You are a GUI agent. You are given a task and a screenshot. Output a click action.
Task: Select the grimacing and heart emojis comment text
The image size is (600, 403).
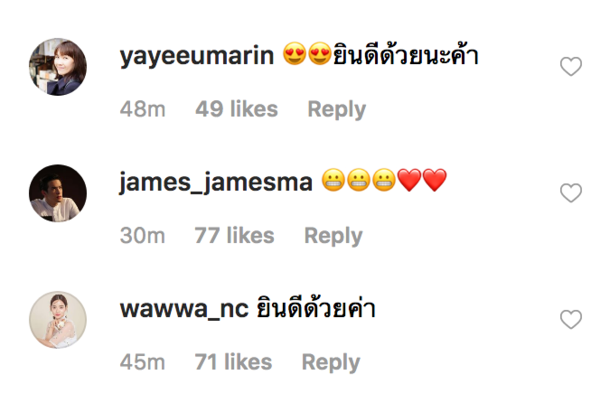pos(384,180)
